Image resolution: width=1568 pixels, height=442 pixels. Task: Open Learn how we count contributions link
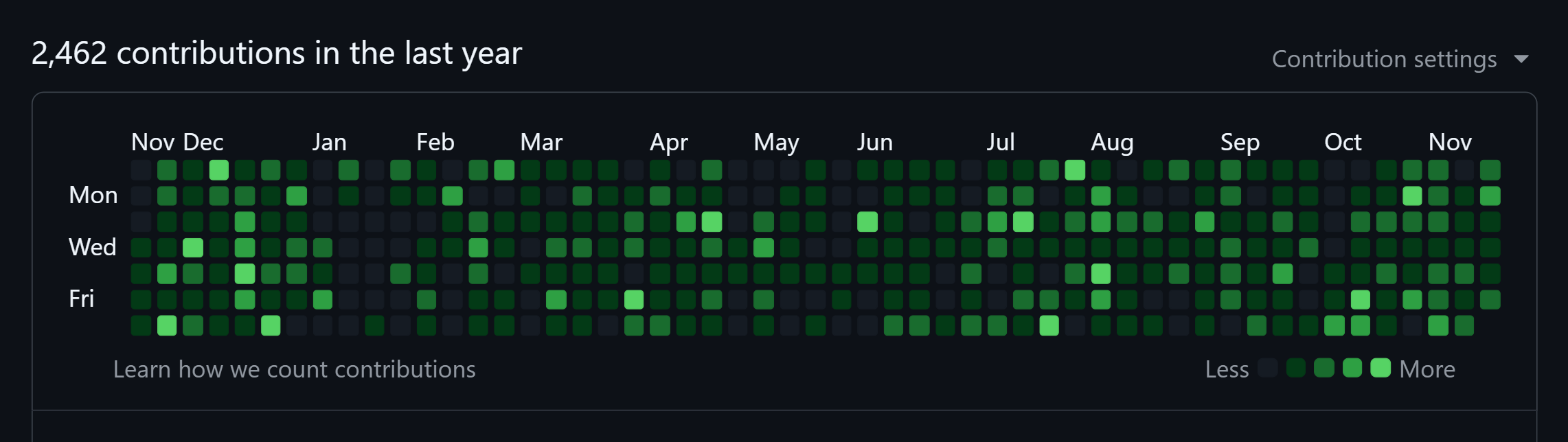tap(294, 369)
